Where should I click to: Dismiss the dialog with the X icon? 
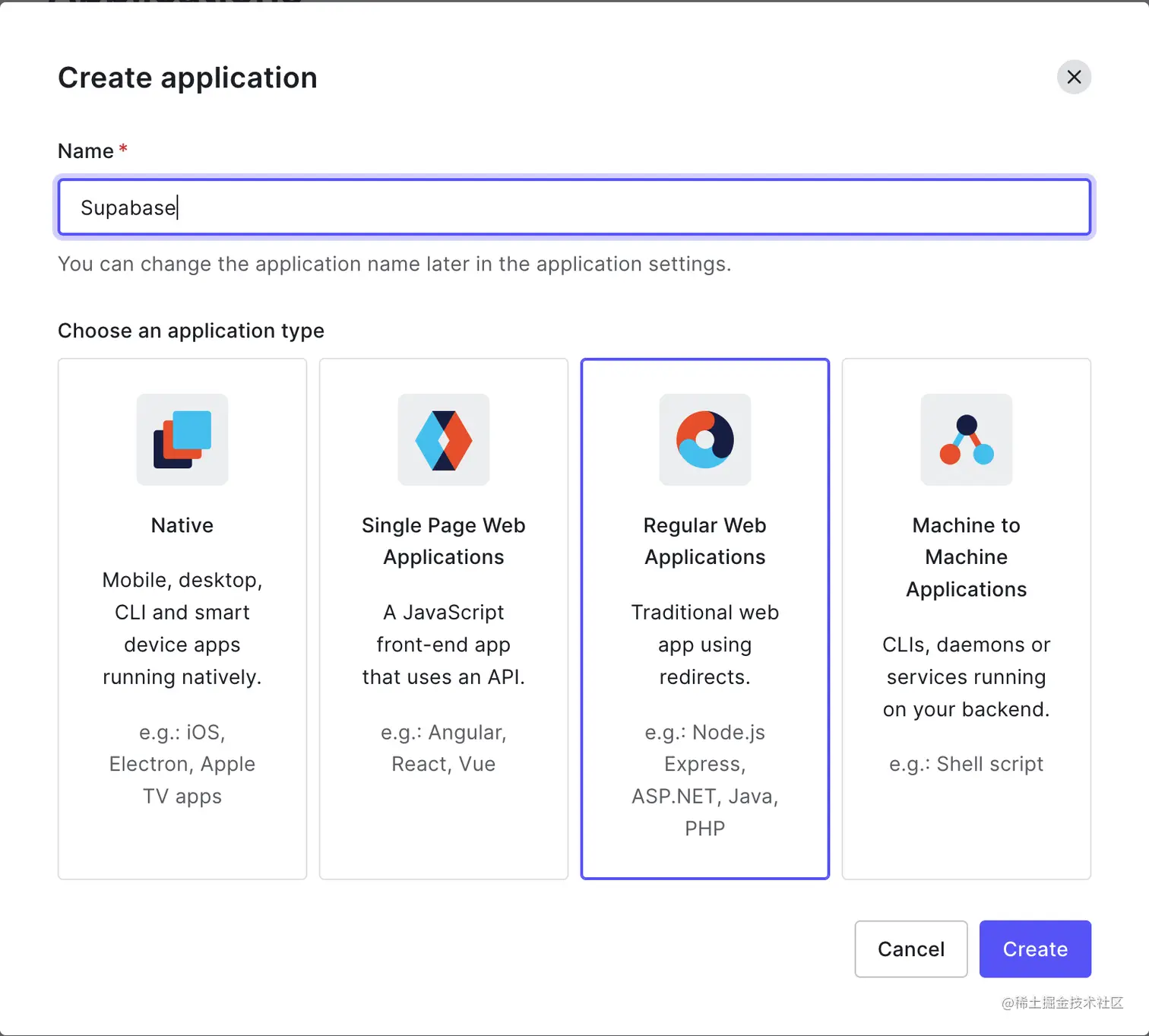[1074, 77]
